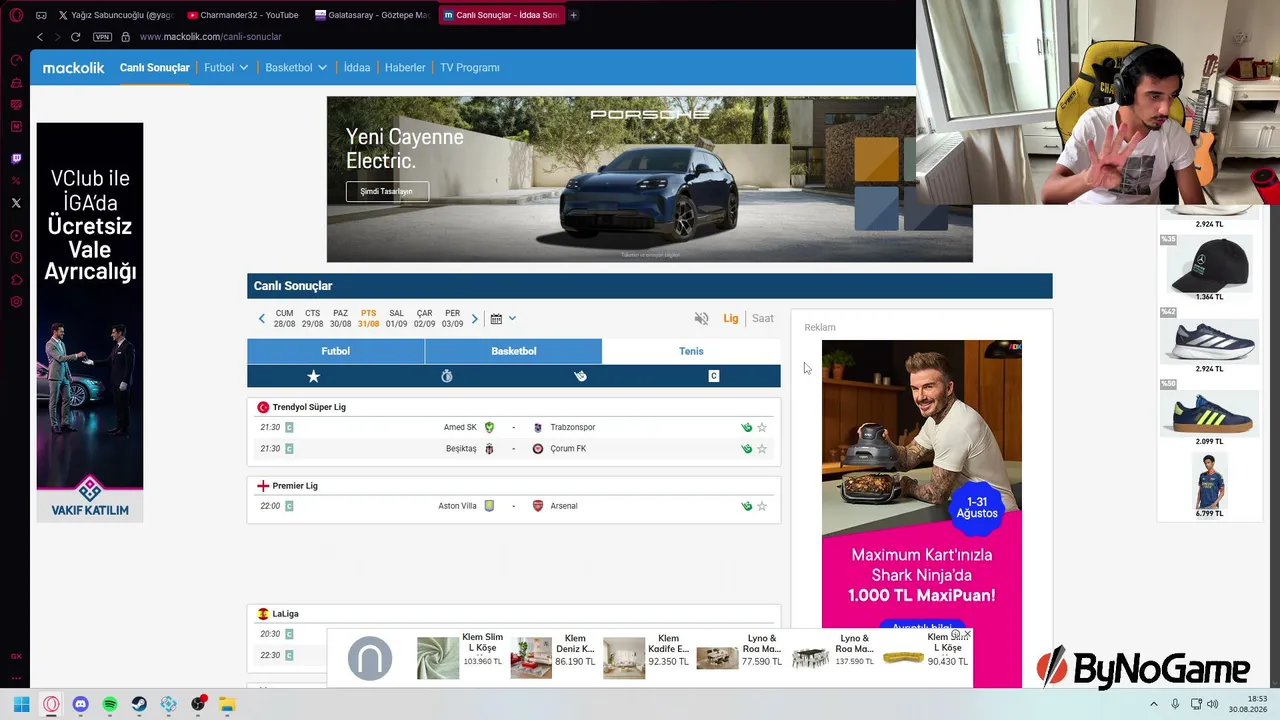Switch to the Yağız Sabuncuoğlu X tab
Image resolution: width=1280 pixels, height=720 pixels.
(x=115, y=15)
